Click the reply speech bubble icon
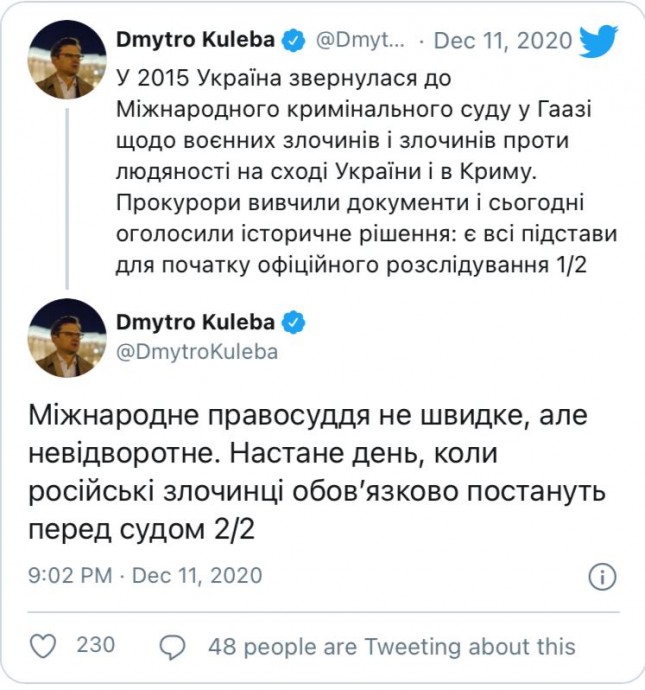Screen dimensions: 645x690 click(173, 646)
